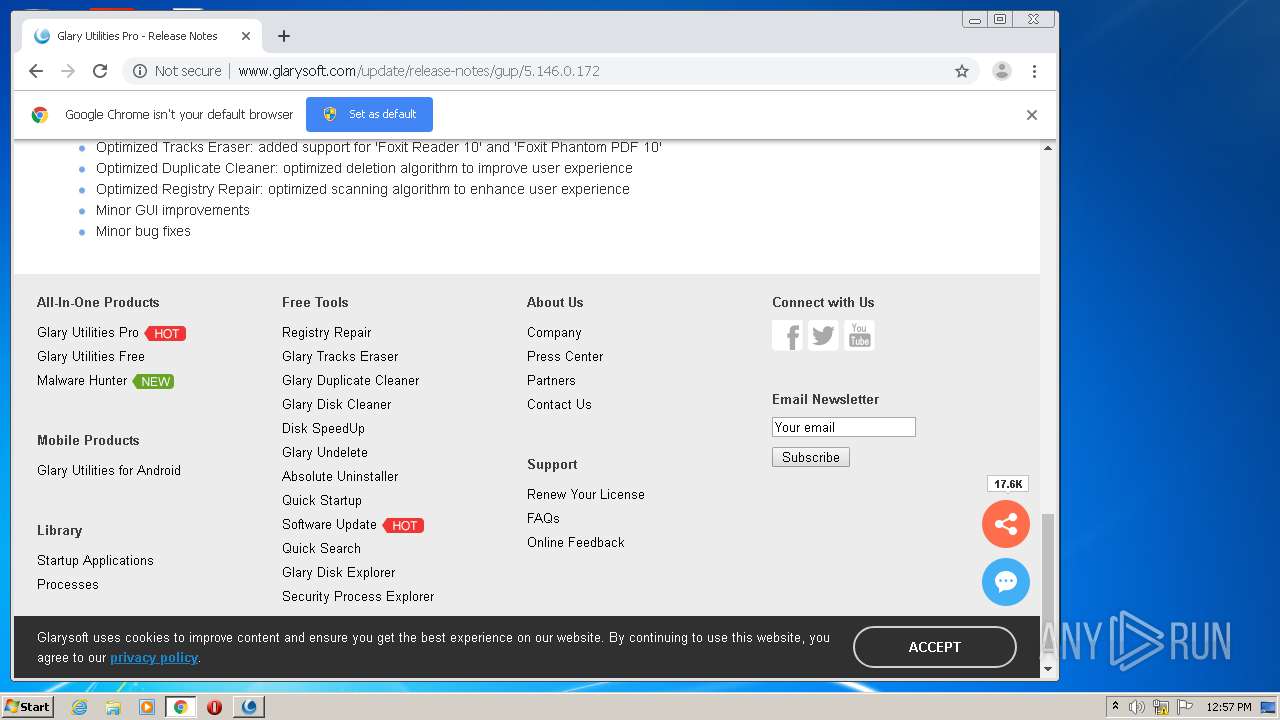This screenshot has height=720, width=1280.
Task: Open Glarysoft YouTube channel icon
Action: pyautogui.click(x=859, y=335)
